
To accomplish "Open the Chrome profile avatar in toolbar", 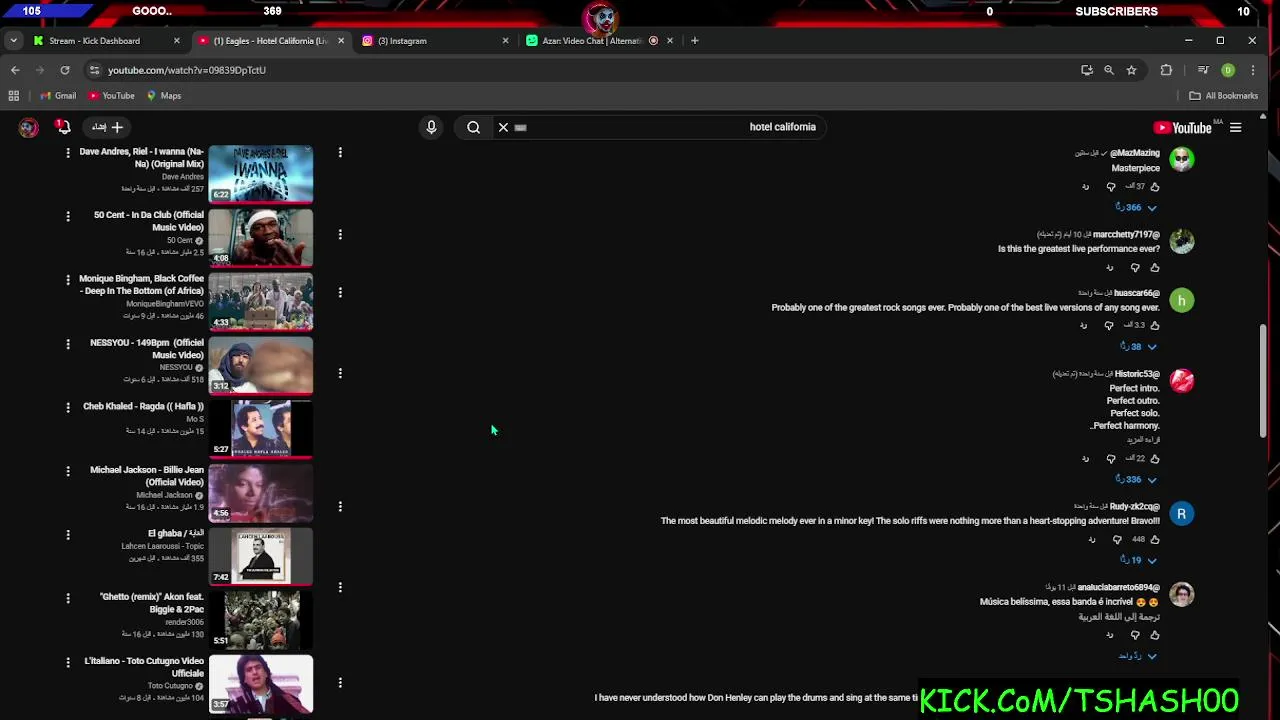I will pos(1228,70).
